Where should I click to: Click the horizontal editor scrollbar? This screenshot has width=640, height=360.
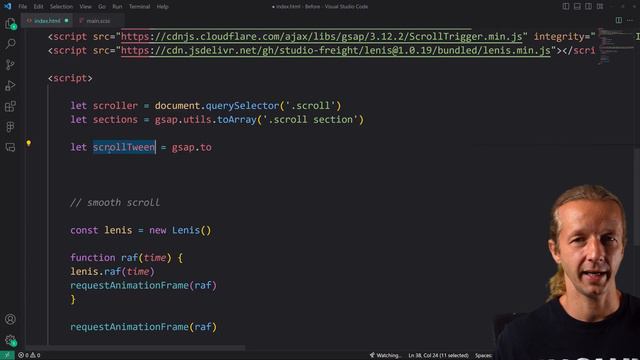pyautogui.click(x=135, y=348)
